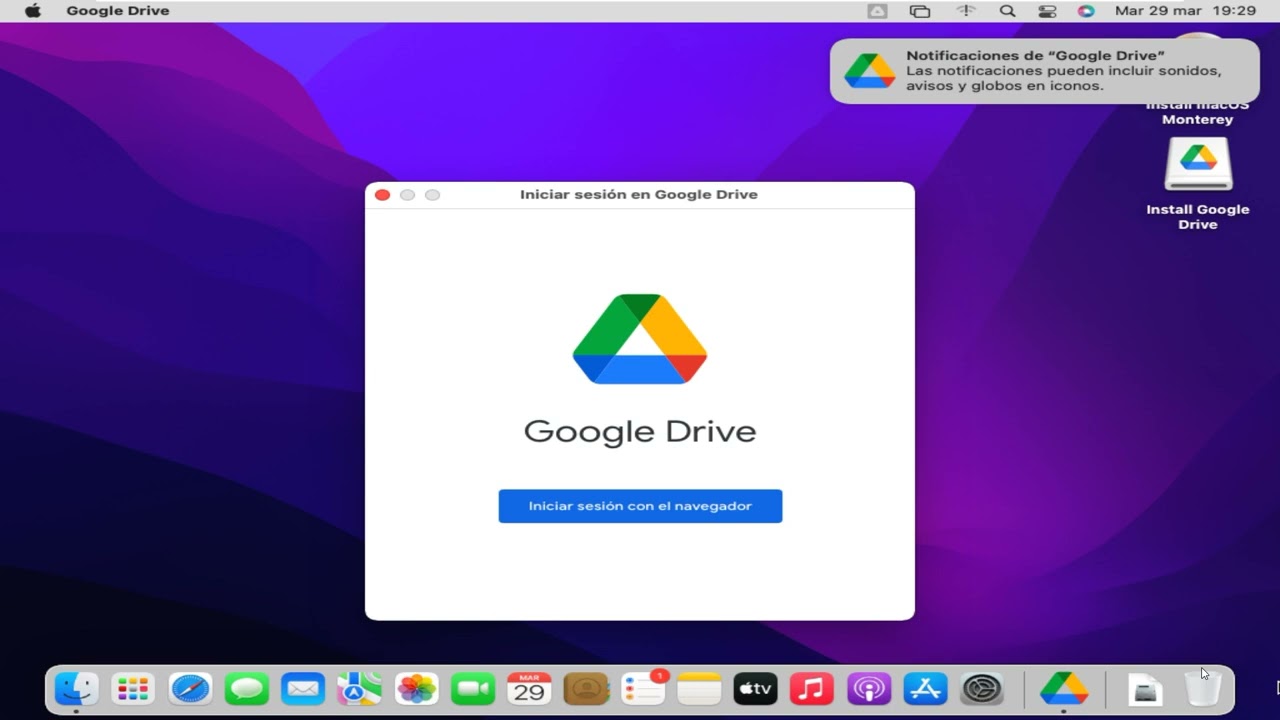Click the Google Drive notifications banner
The height and width of the screenshot is (720, 1280).
point(1045,71)
